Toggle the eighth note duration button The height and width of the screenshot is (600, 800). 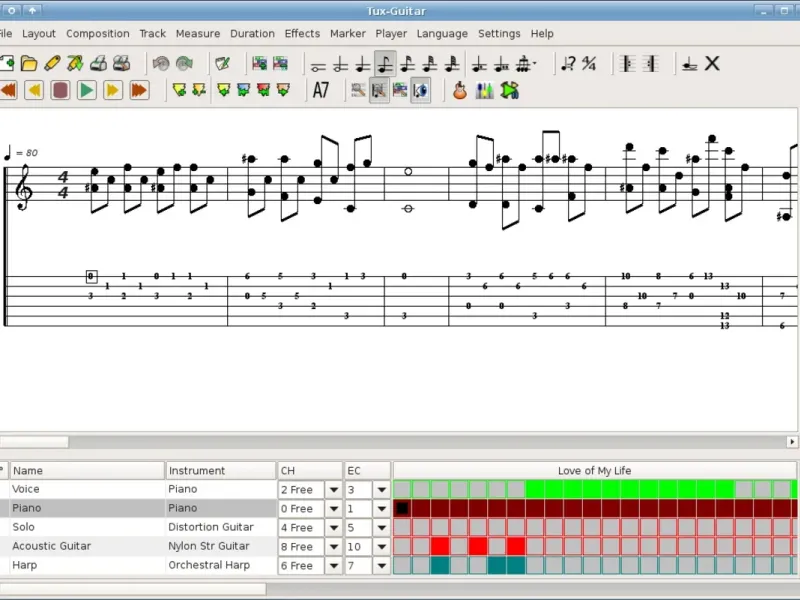click(x=385, y=64)
